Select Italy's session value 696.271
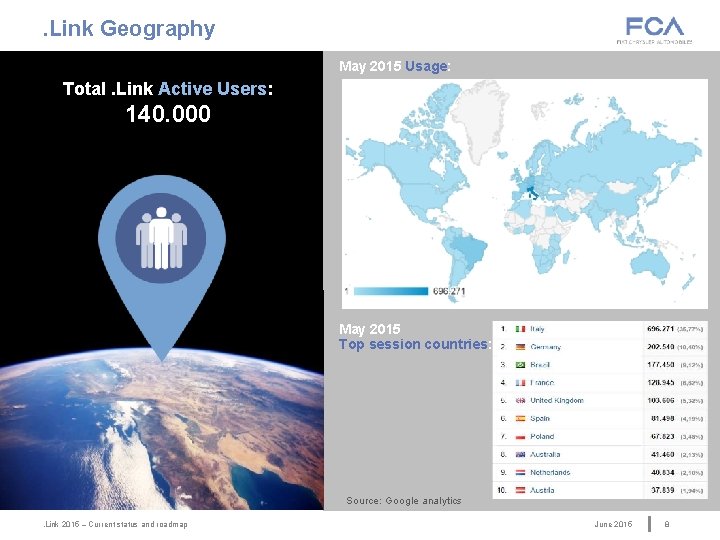Viewport: 720px width, 540px height. [660, 329]
